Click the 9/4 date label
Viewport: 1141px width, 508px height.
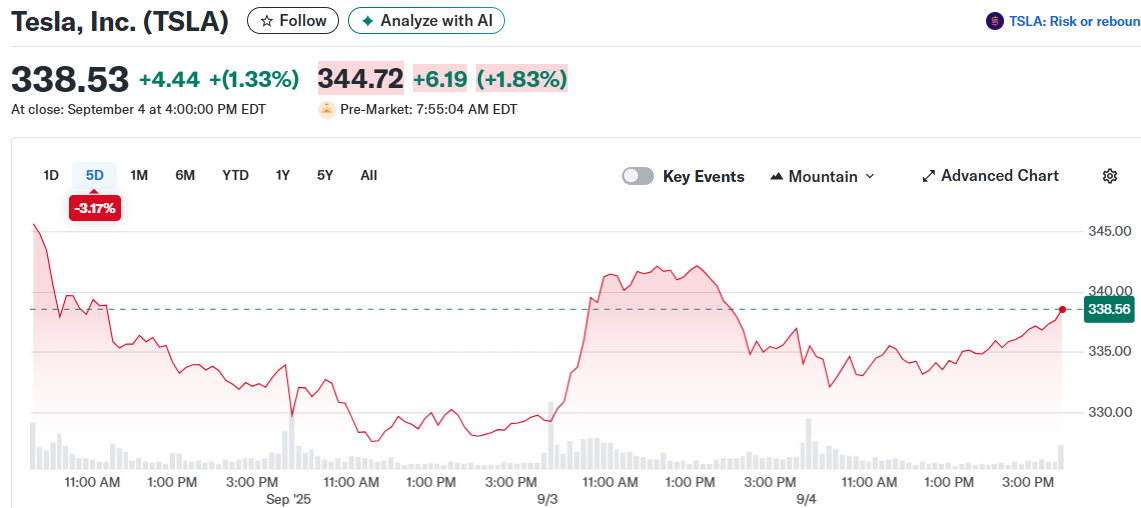[806, 501]
